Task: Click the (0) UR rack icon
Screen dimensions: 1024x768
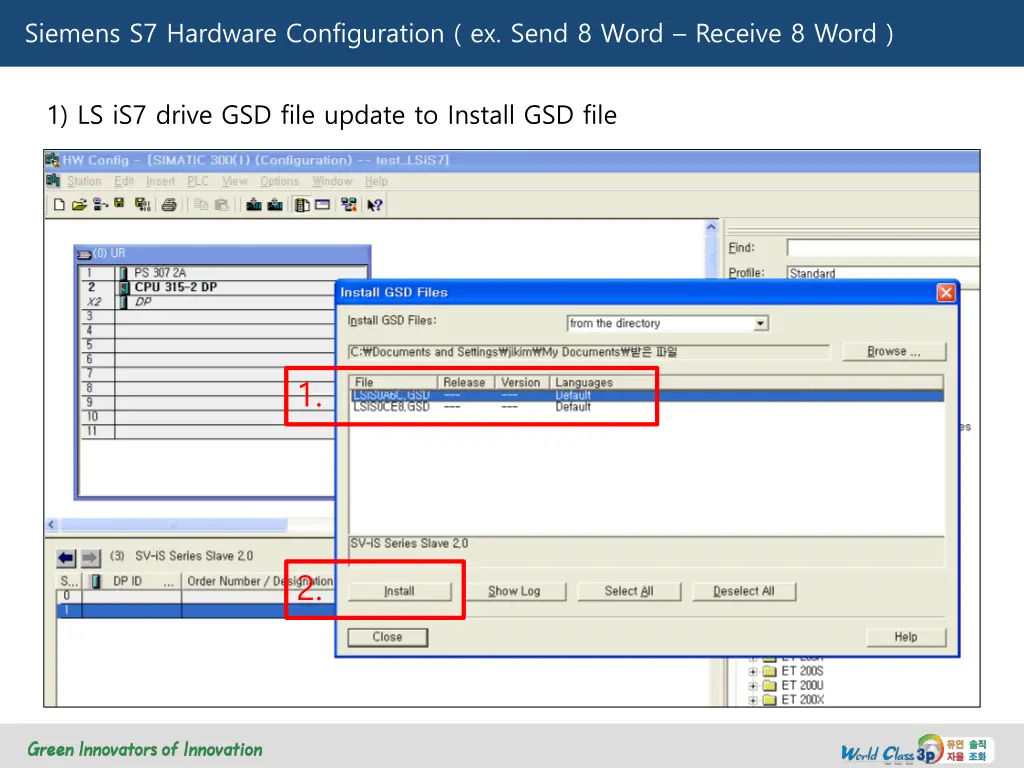Action: (x=84, y=254)
